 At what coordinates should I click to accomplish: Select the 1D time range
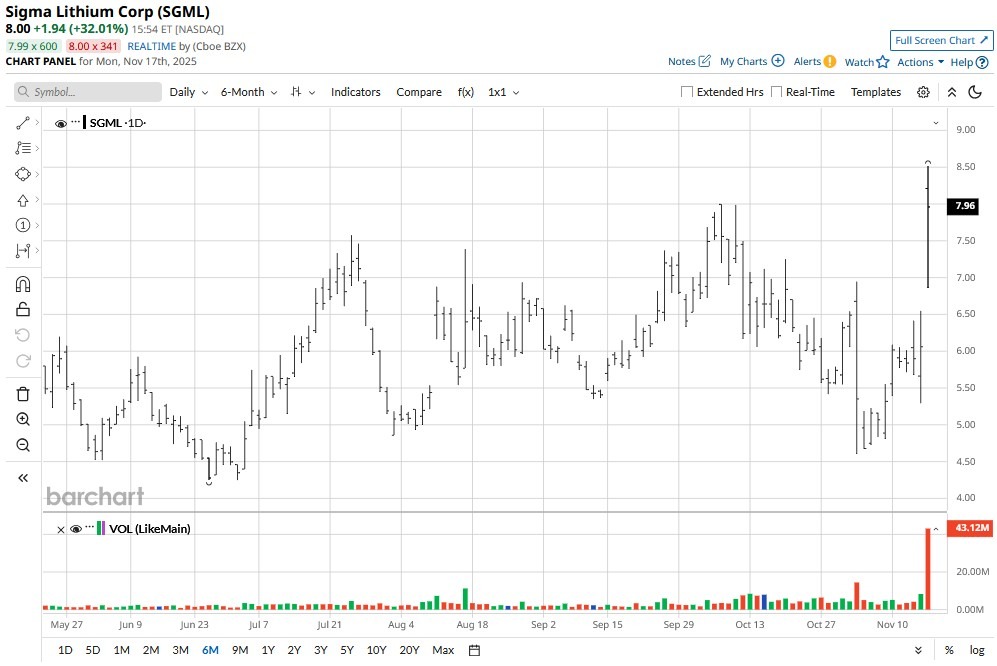tap(65, 650)
